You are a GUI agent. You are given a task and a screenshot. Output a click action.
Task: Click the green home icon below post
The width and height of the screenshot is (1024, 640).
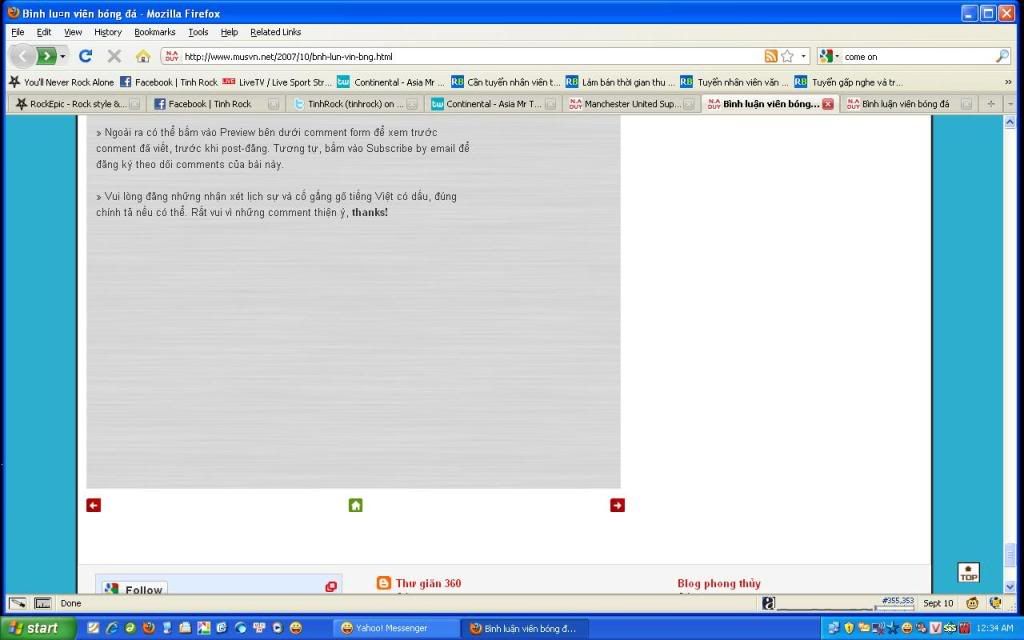[x=355, y=505]
